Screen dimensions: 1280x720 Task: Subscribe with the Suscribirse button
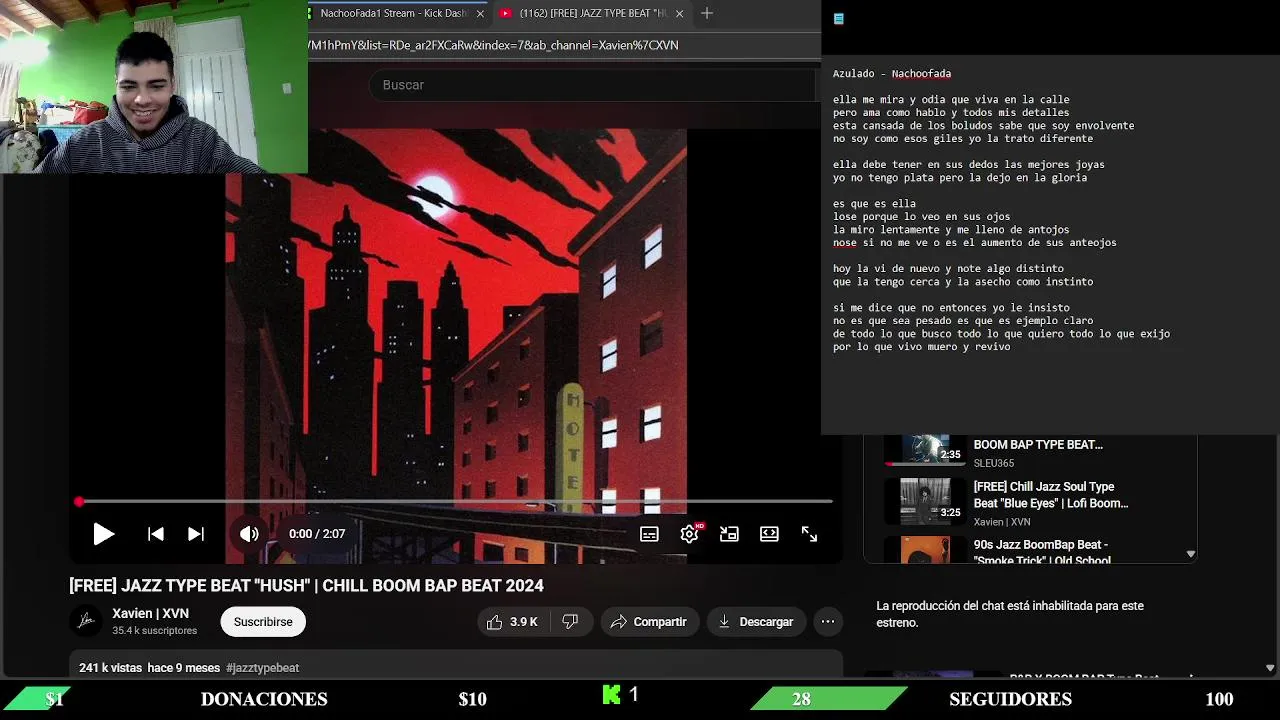[263, 622]
